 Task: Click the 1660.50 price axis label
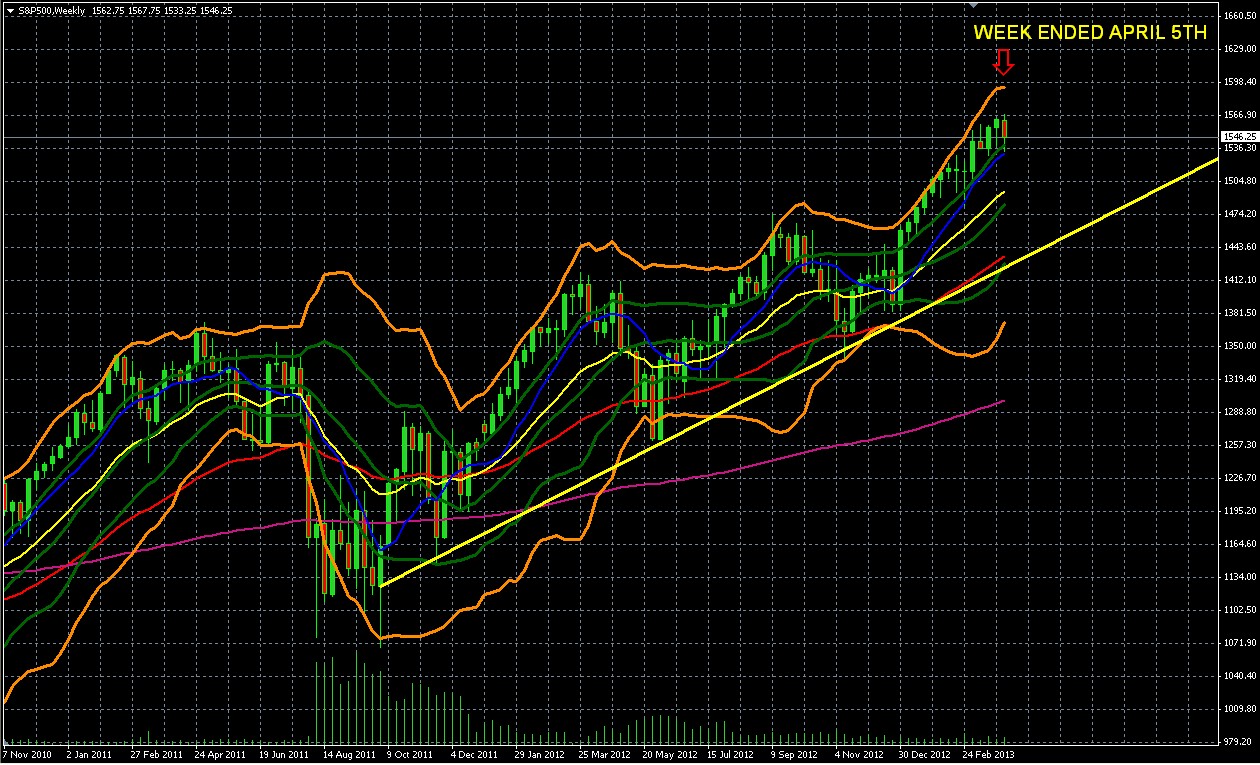1239,16
